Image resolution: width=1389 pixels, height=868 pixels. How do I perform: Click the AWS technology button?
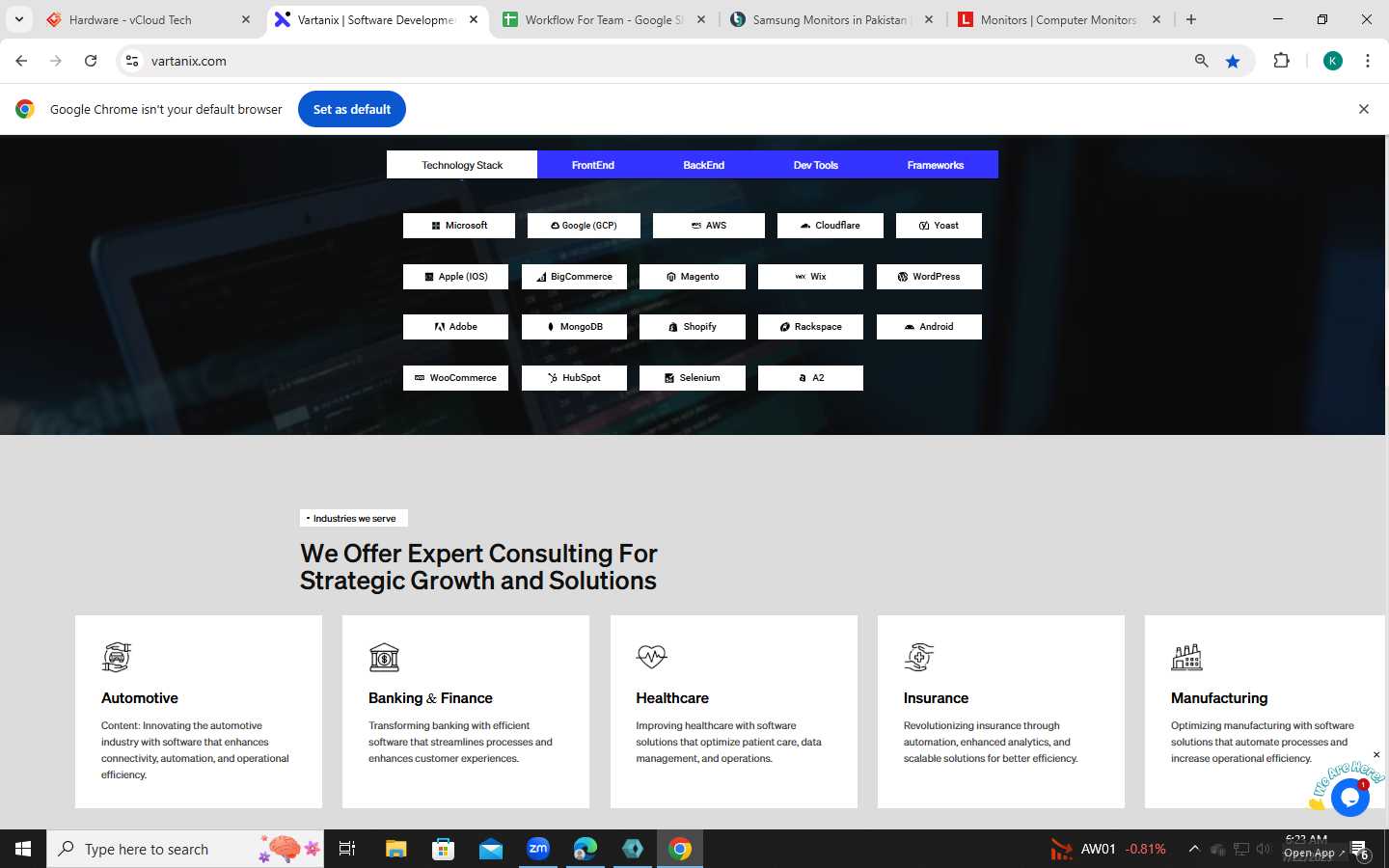click(709, 226)
